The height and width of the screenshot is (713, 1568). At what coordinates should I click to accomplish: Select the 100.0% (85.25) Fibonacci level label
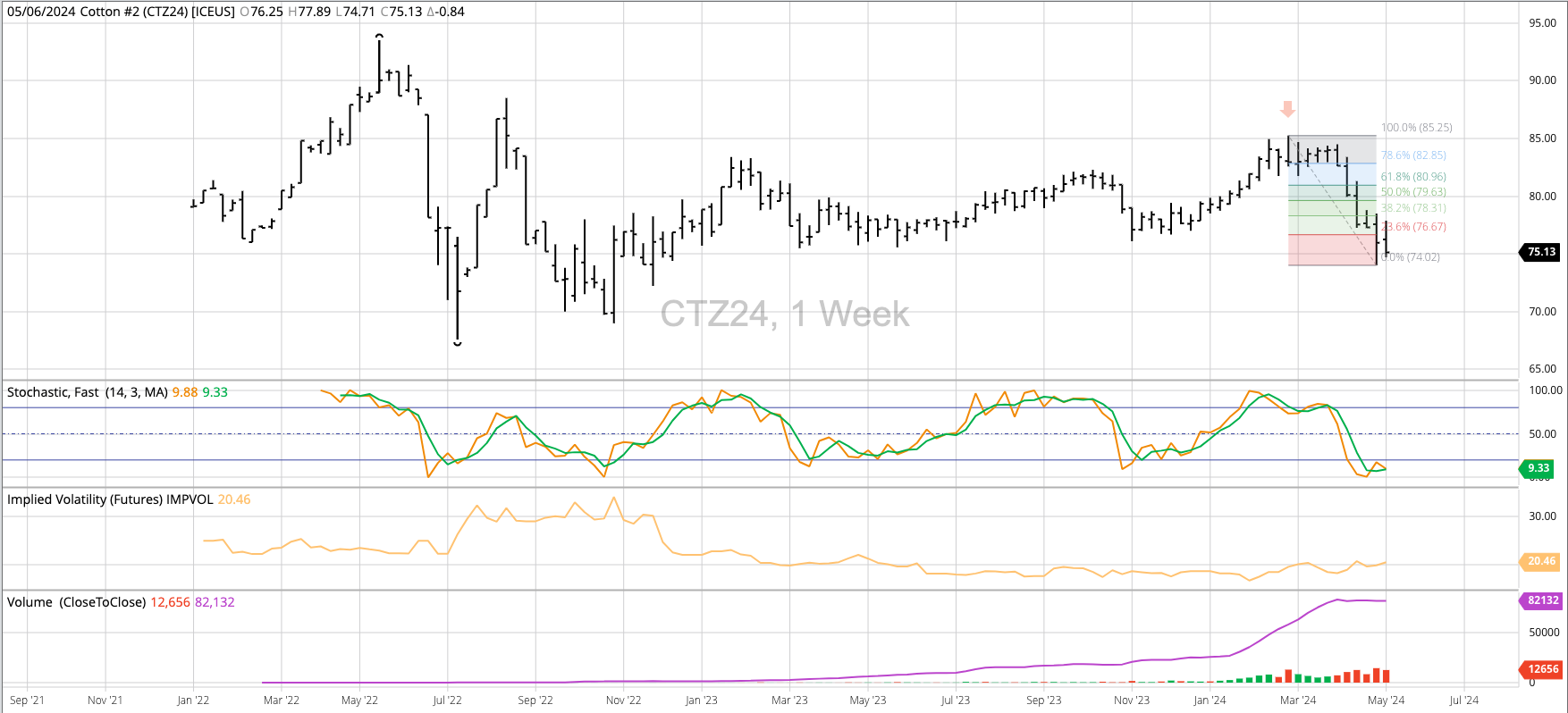[1417, 128]
